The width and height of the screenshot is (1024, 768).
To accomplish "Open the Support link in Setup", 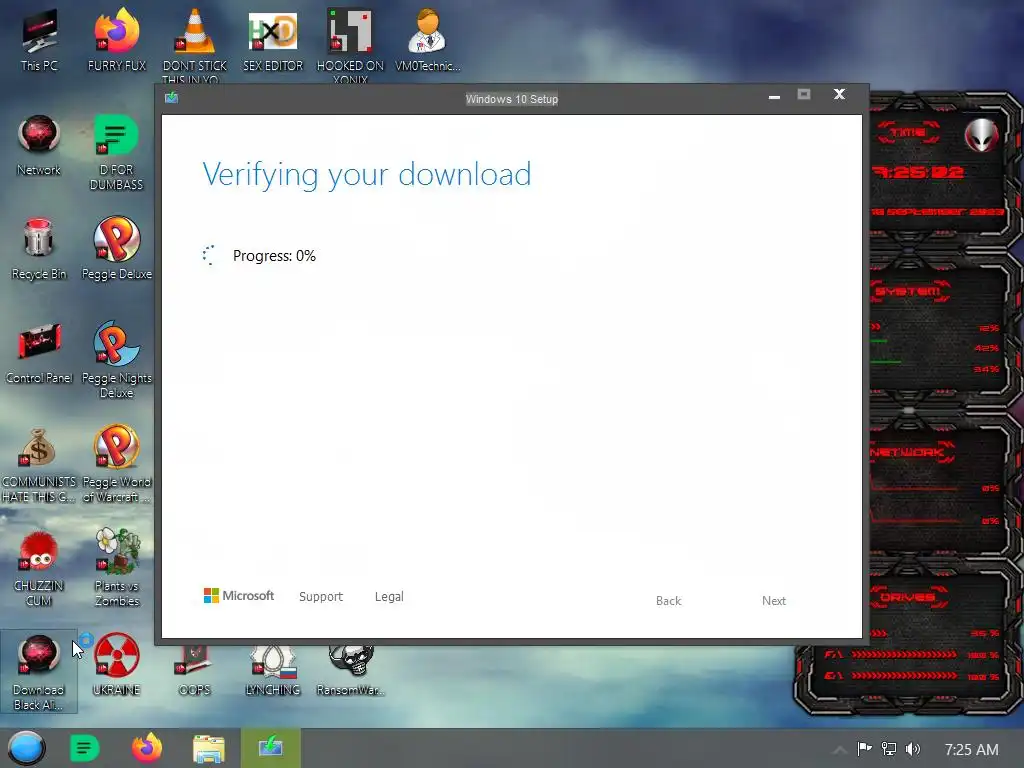I will [321, 596].
